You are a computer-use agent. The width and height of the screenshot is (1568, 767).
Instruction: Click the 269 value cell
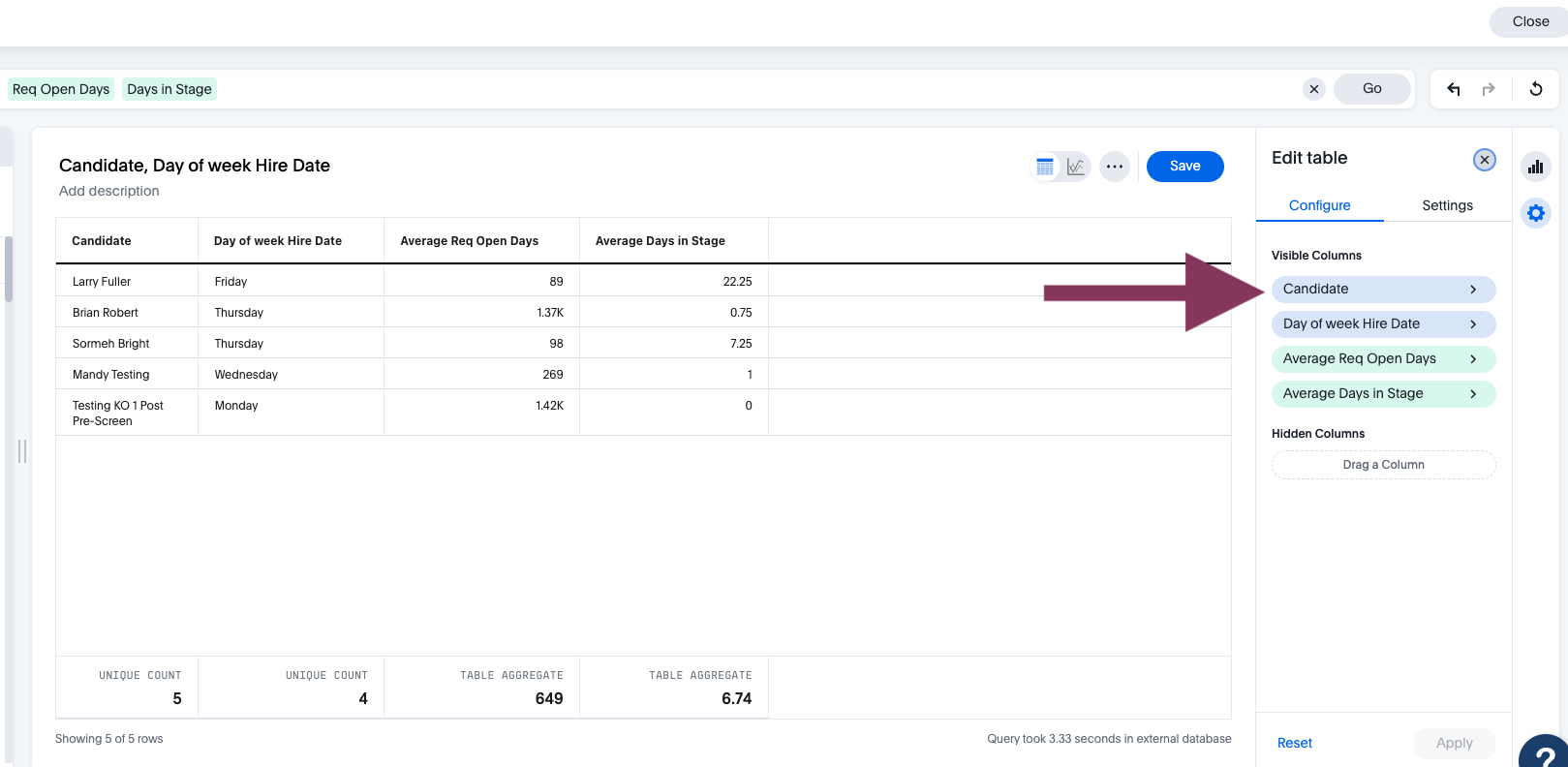pyautogui.click(x=482, y=375)
